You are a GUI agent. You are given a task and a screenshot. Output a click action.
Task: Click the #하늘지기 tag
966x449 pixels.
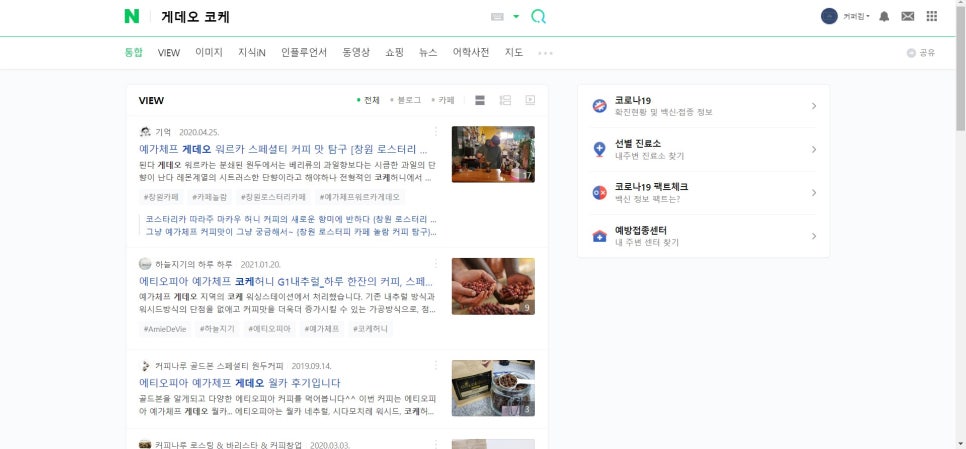pos(217,329)
